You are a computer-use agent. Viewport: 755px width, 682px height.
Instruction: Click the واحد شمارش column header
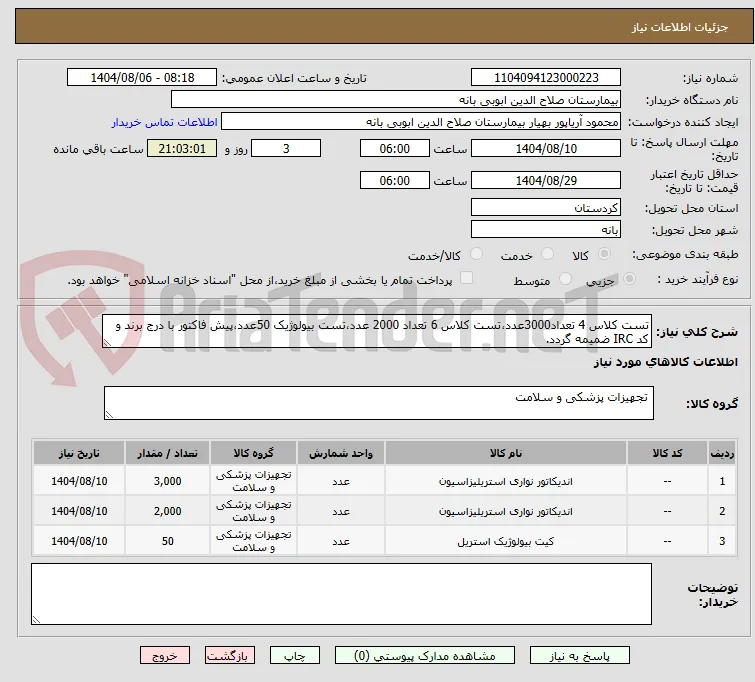click(340, 453)
